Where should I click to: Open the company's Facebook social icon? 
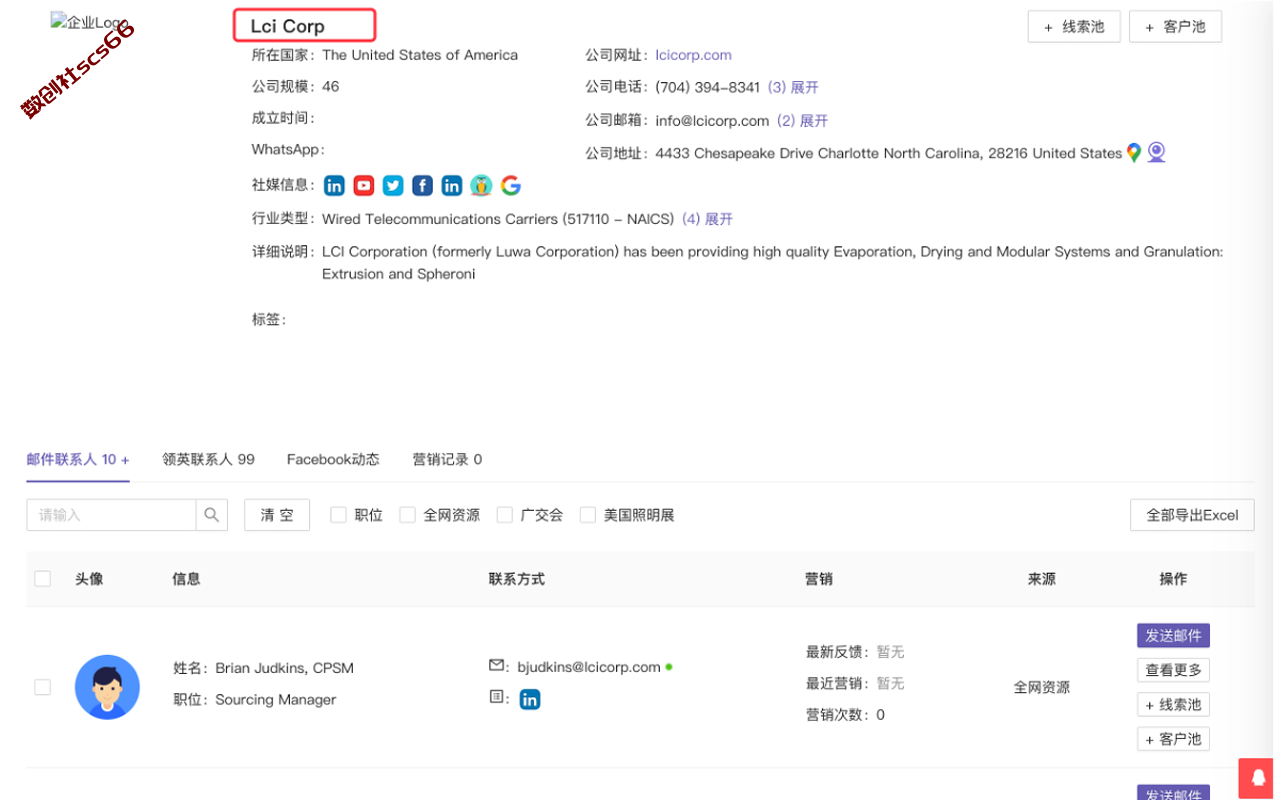pos(423,186)
